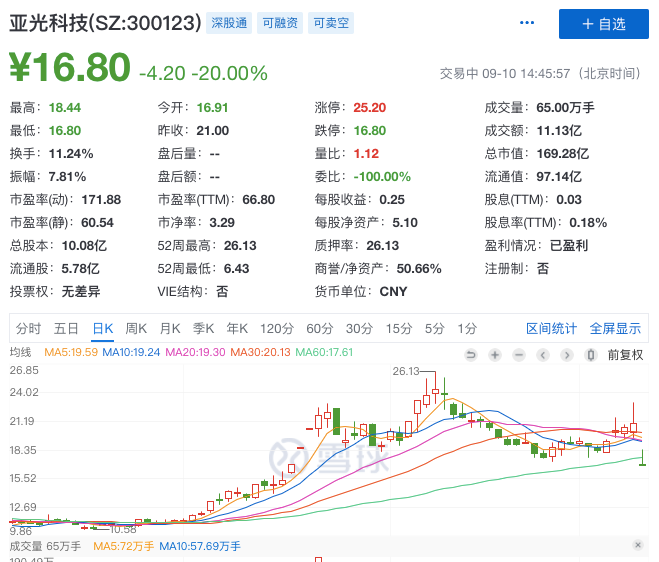This screenshot has width=659, height=562.
Task: Click the current price ¥16.80
Action: [70, 67]
